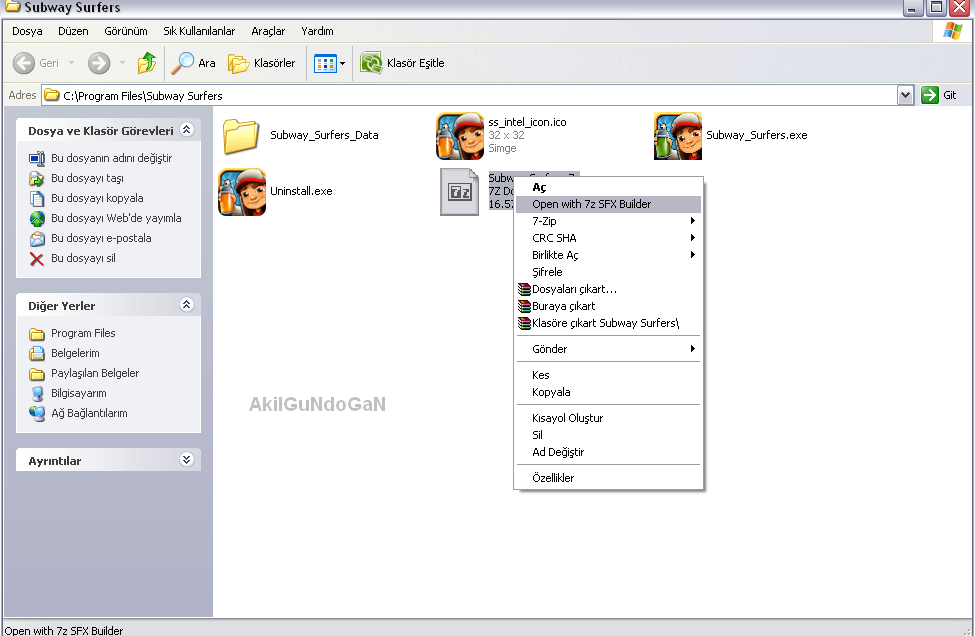Click the address bar path field
This screenshot has height=636, width=975.
tap(470, 96)
